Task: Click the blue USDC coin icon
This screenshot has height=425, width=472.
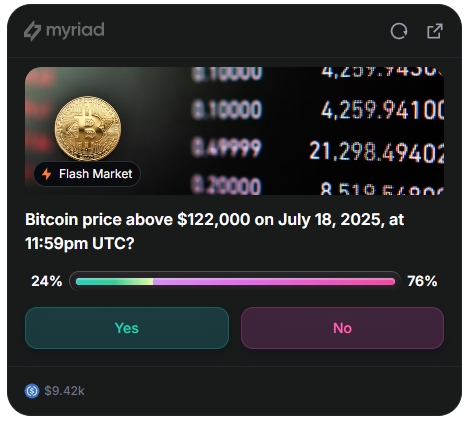Action: (32, 391)
